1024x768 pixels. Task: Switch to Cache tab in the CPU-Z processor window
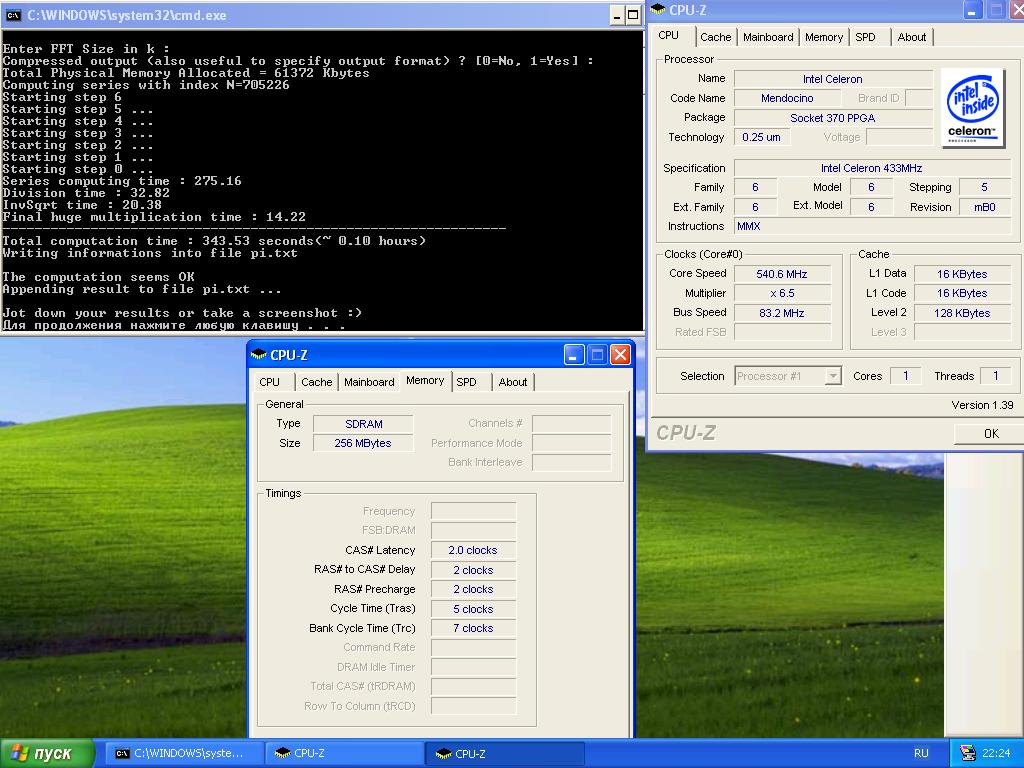tap(715, 37)
